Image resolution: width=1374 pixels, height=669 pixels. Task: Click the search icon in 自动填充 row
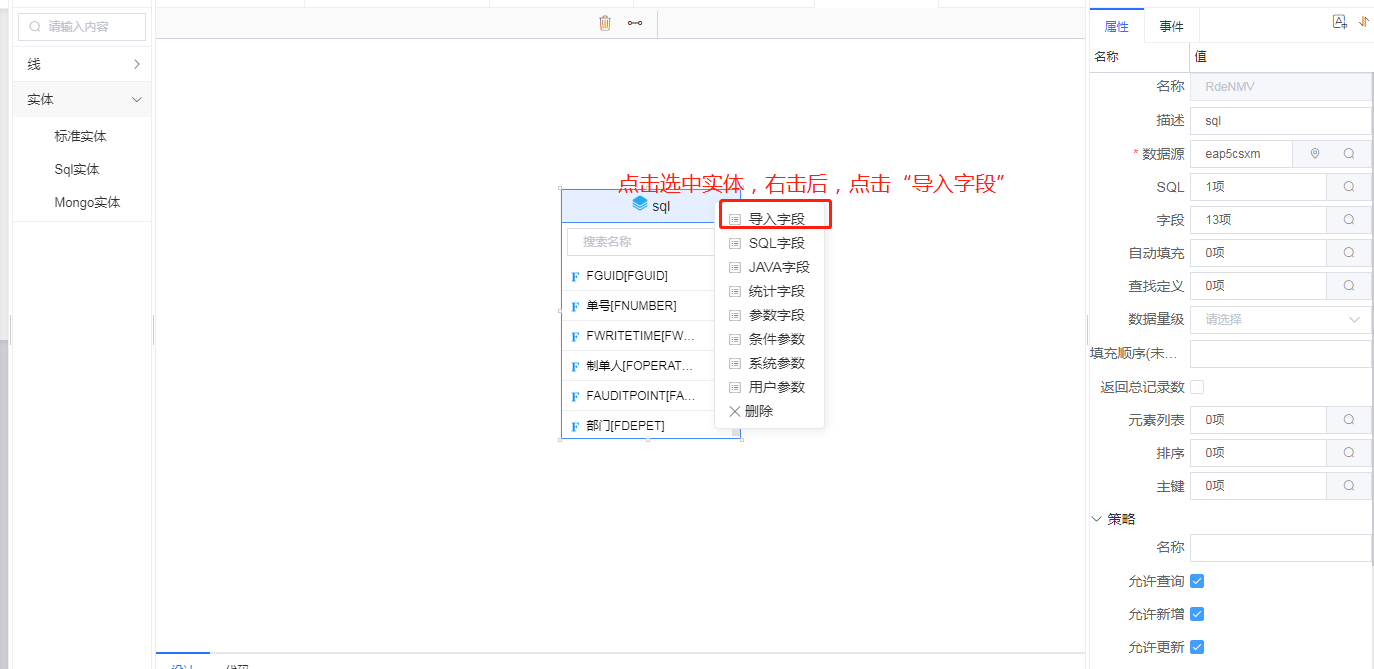coord(1348,253)
